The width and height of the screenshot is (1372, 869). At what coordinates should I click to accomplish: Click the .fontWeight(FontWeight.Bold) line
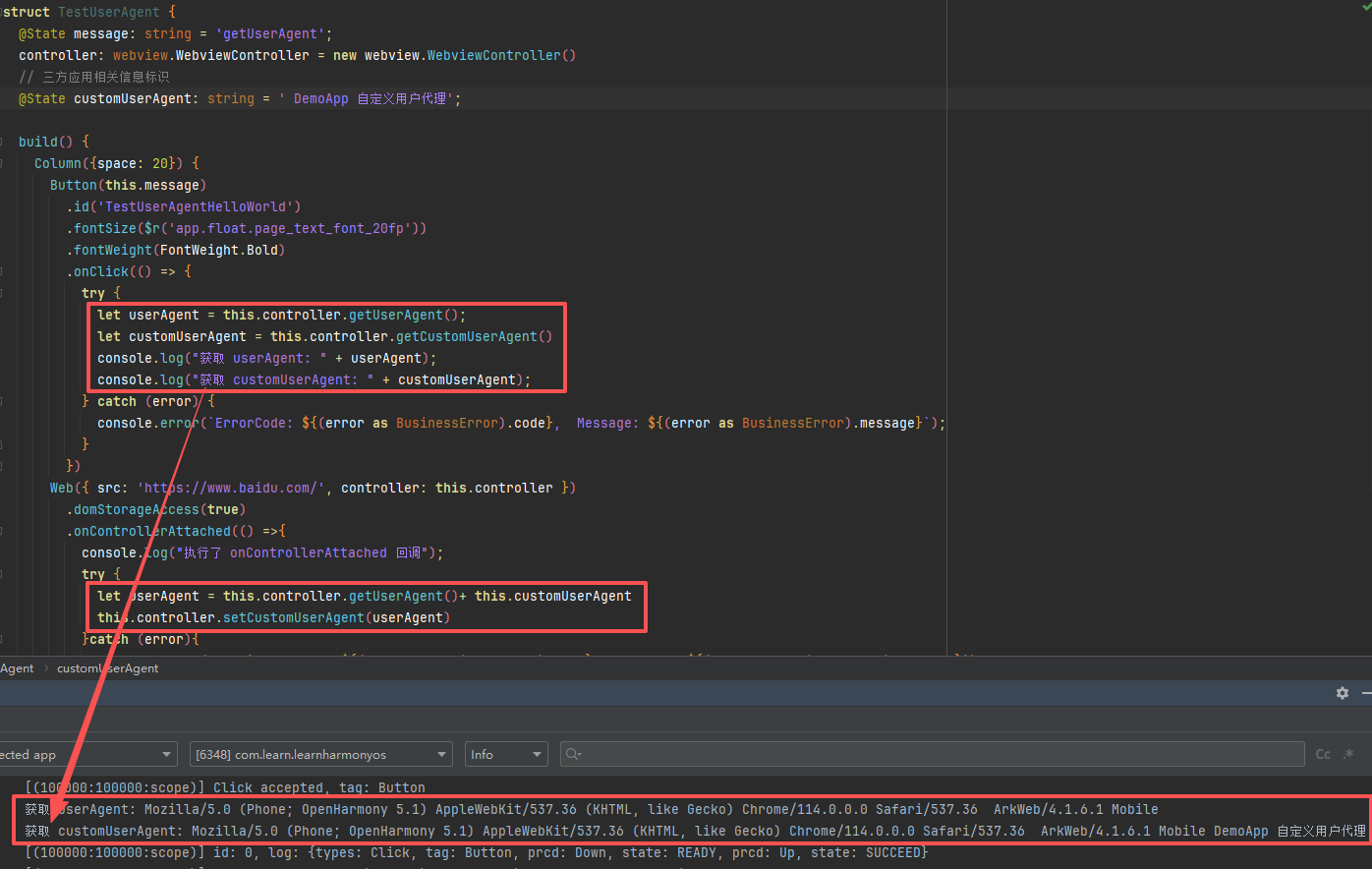[176, 250]
